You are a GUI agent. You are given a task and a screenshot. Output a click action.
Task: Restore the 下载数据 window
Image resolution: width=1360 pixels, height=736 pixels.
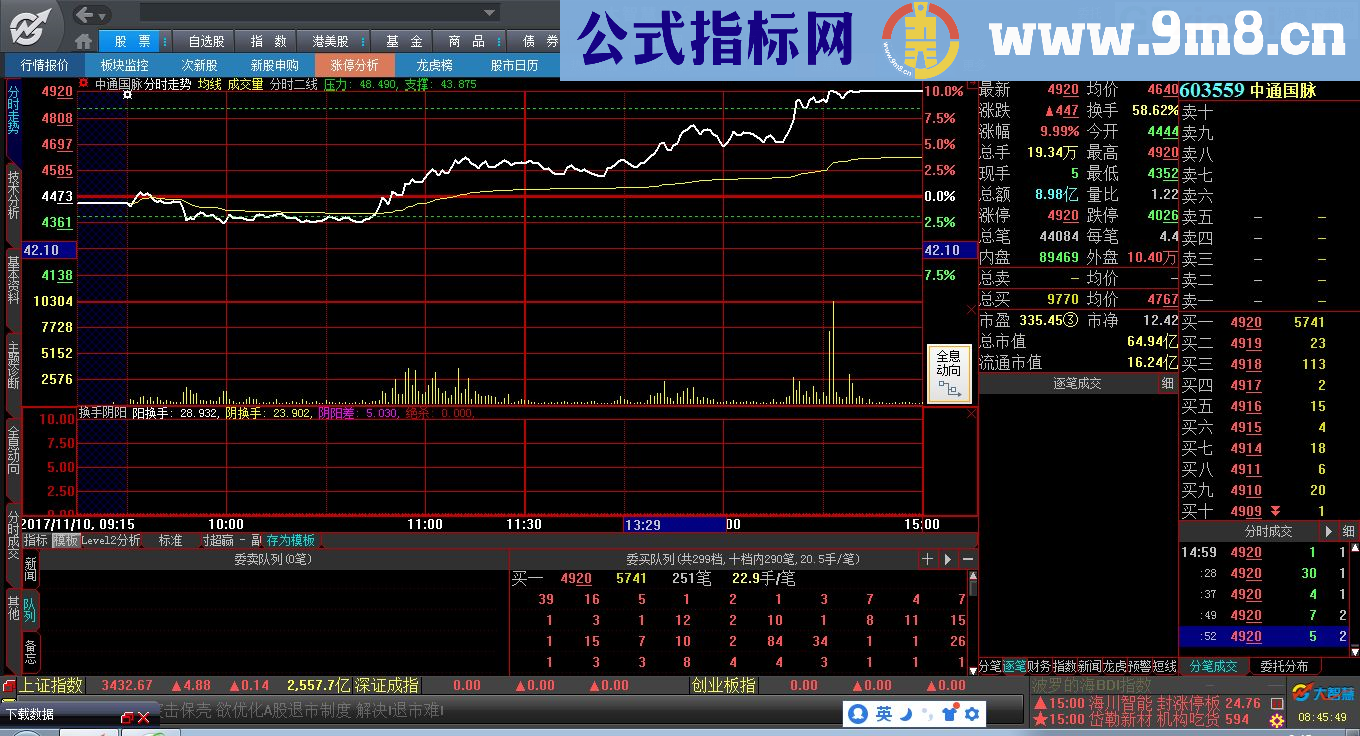pos(127,717)
